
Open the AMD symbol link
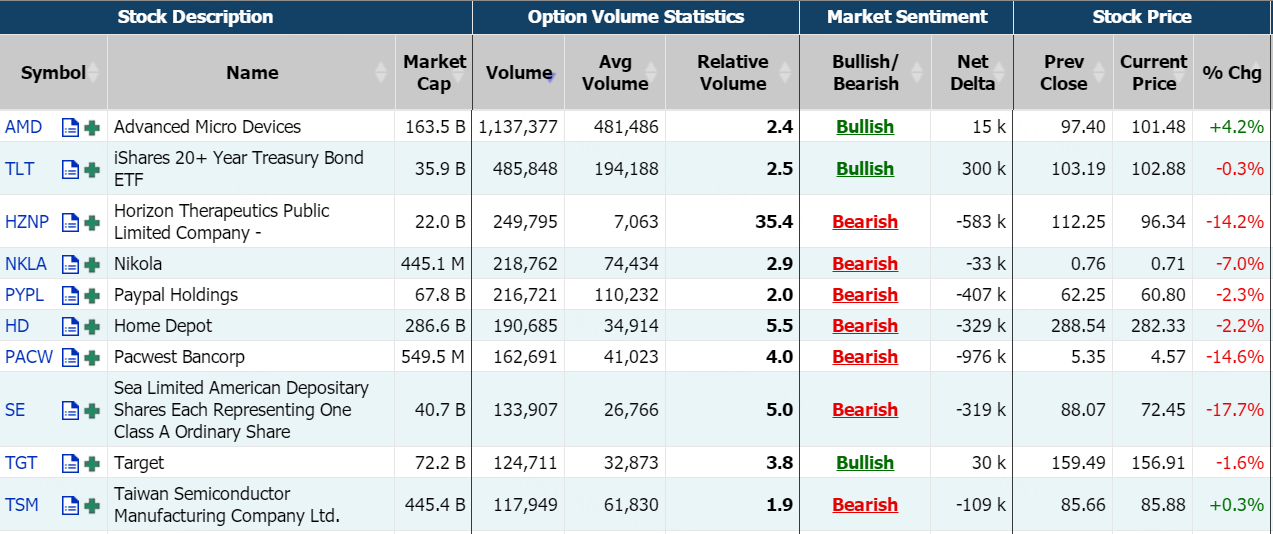tap(24, 127)
